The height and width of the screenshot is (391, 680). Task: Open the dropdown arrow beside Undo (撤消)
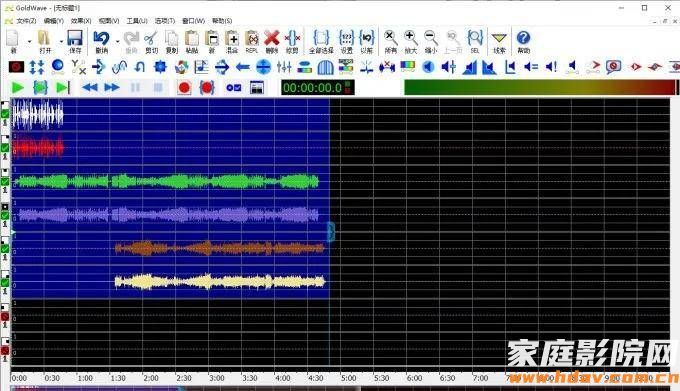[117, 42]
